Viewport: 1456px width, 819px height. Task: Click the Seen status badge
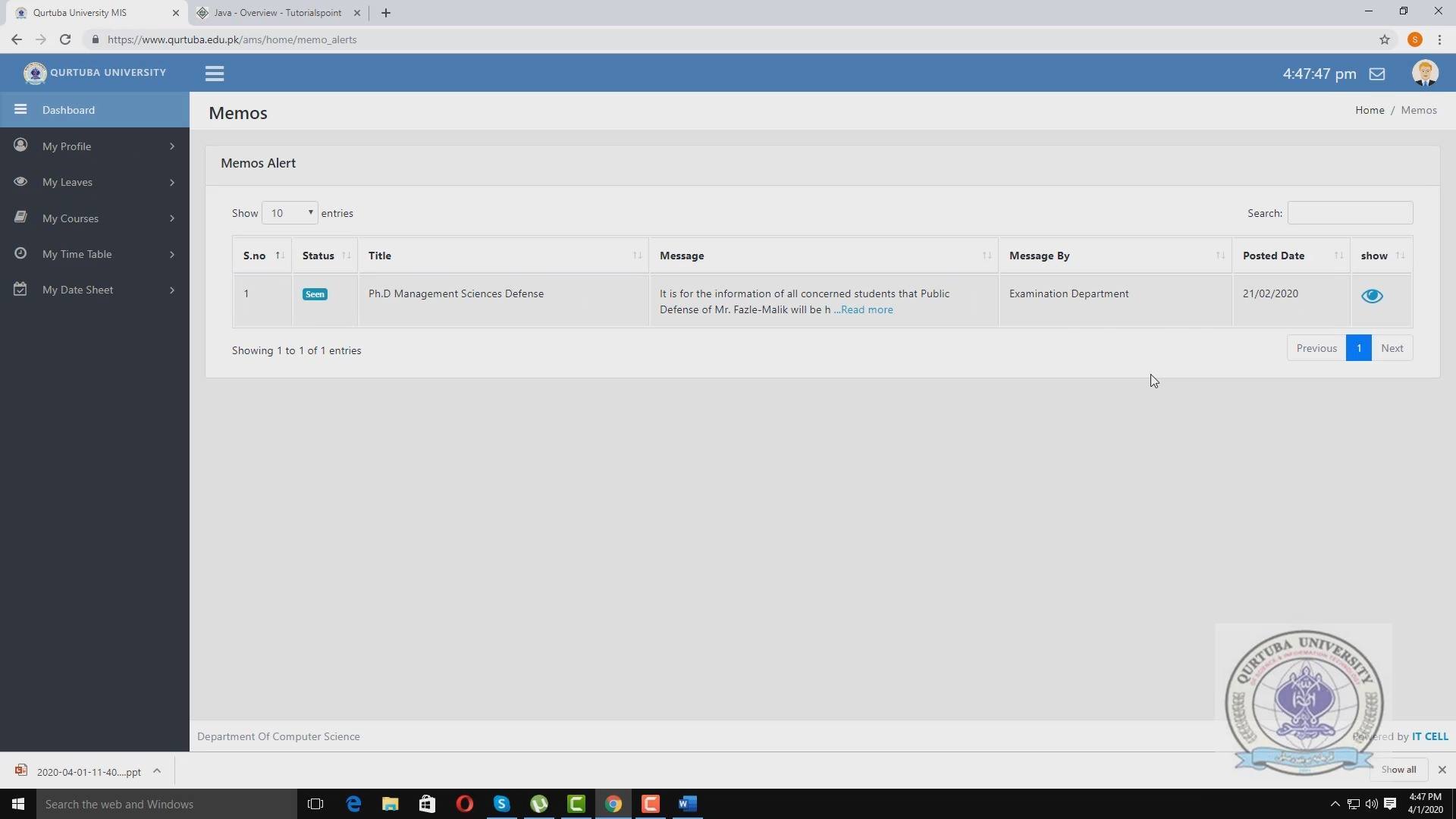(315, 294)
